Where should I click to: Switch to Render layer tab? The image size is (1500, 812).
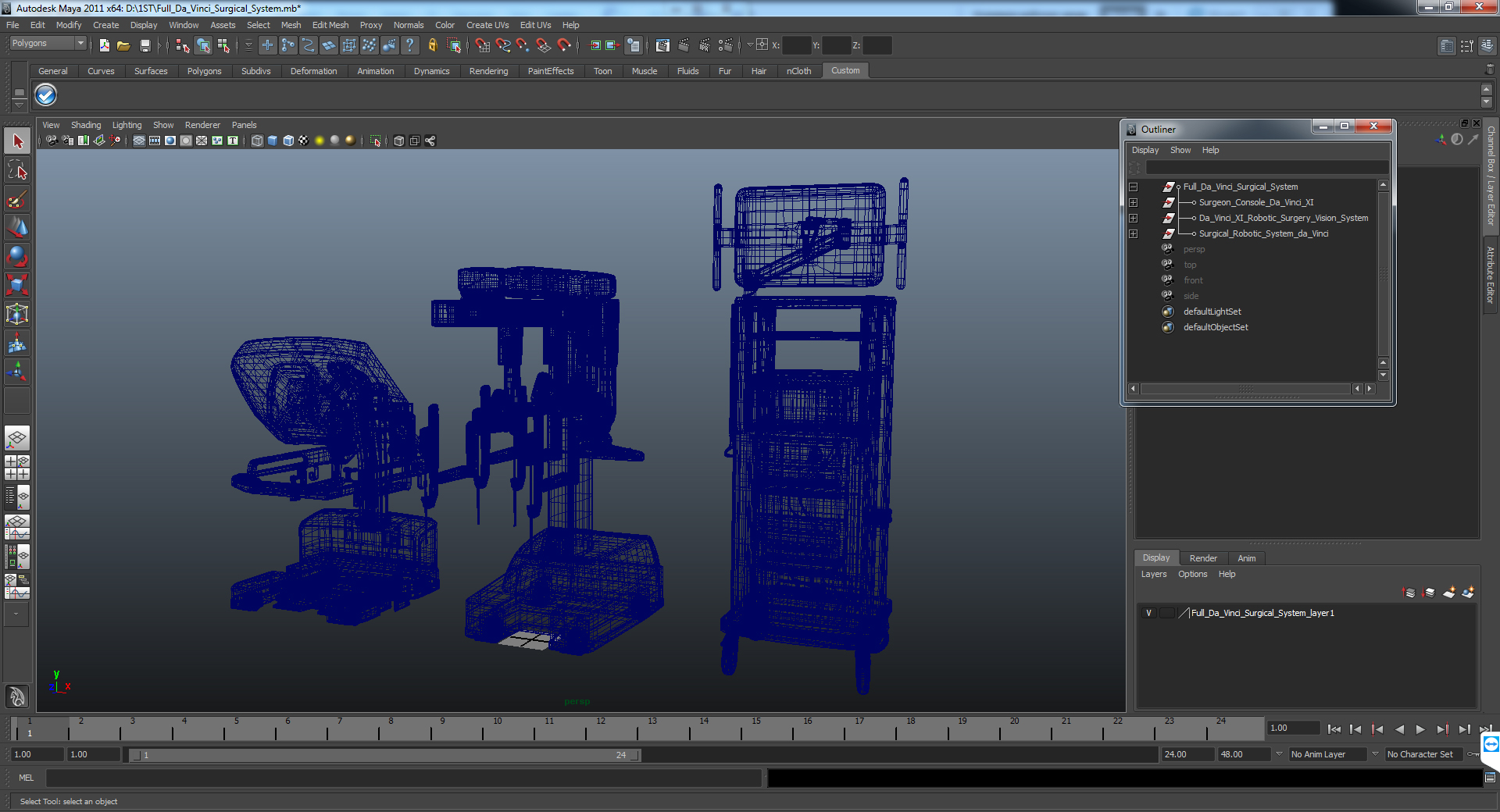click(x=1203, y=558)
